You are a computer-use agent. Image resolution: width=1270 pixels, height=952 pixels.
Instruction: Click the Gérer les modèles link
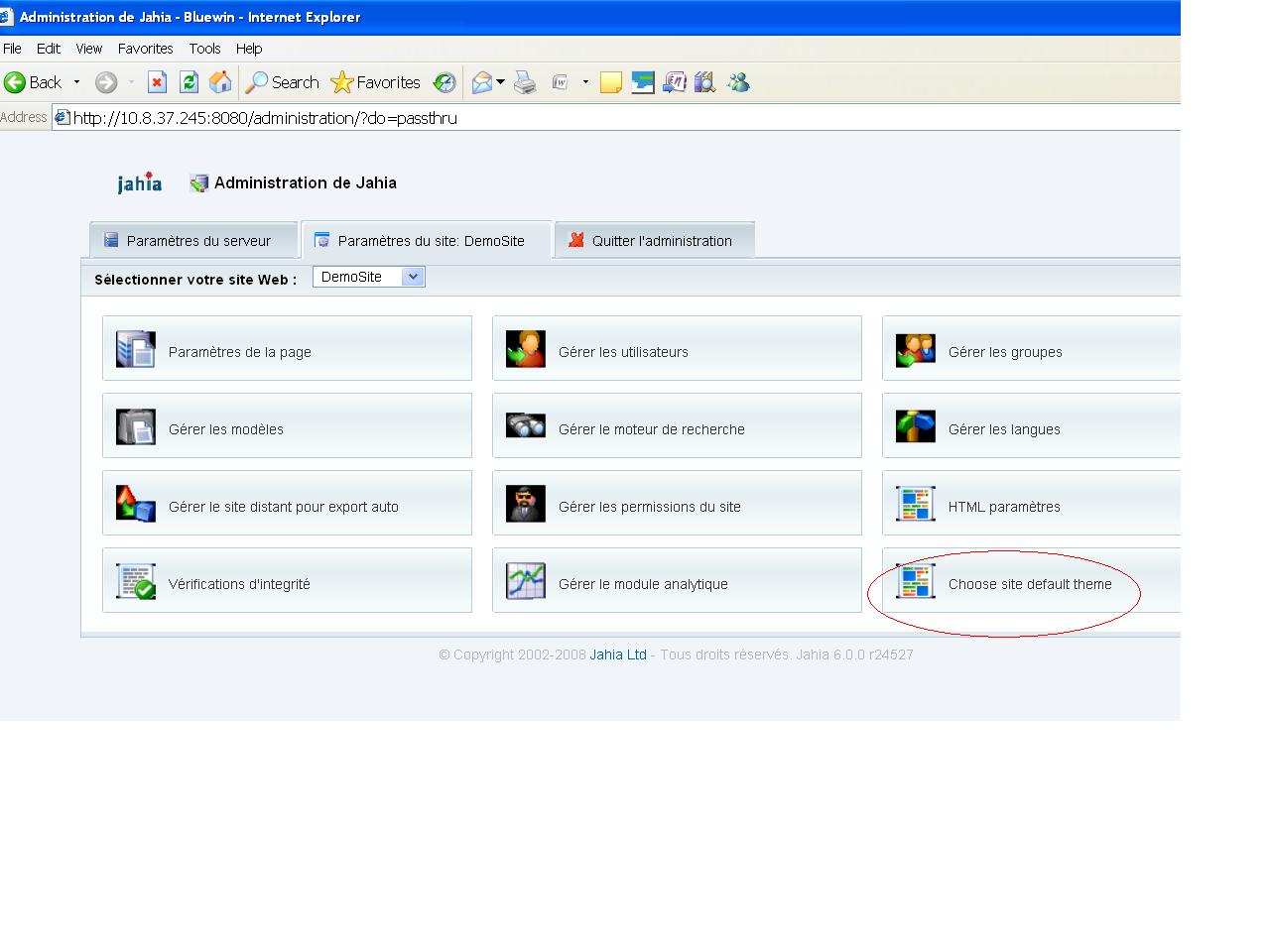tap(226, 429)
